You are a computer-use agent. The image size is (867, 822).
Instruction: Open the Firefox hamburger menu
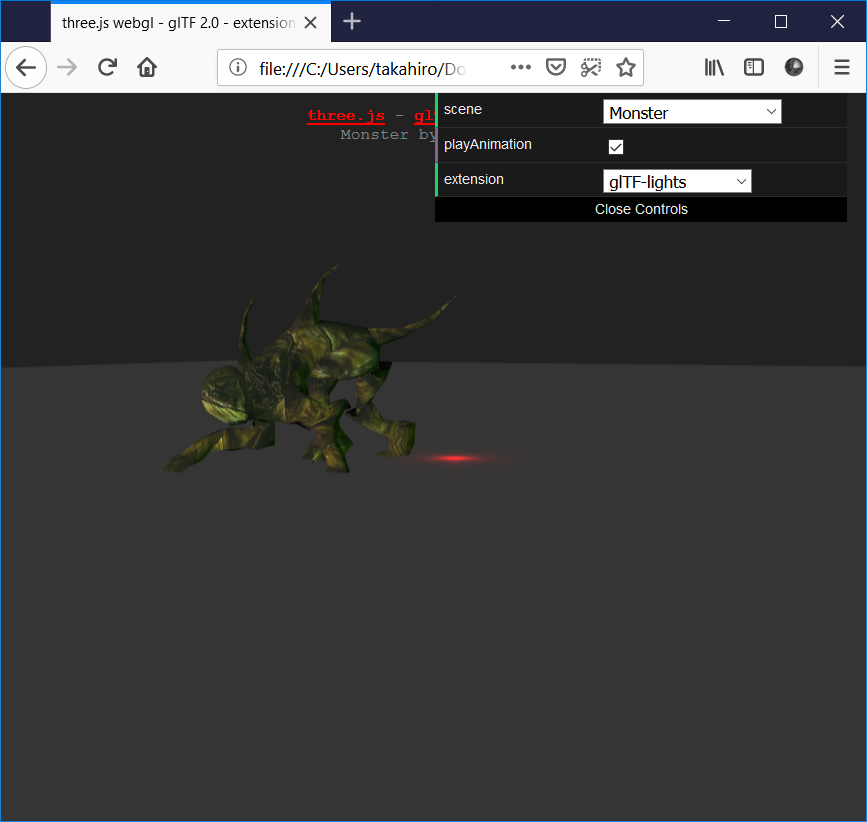pyautogui.click(x=842, y=67)
